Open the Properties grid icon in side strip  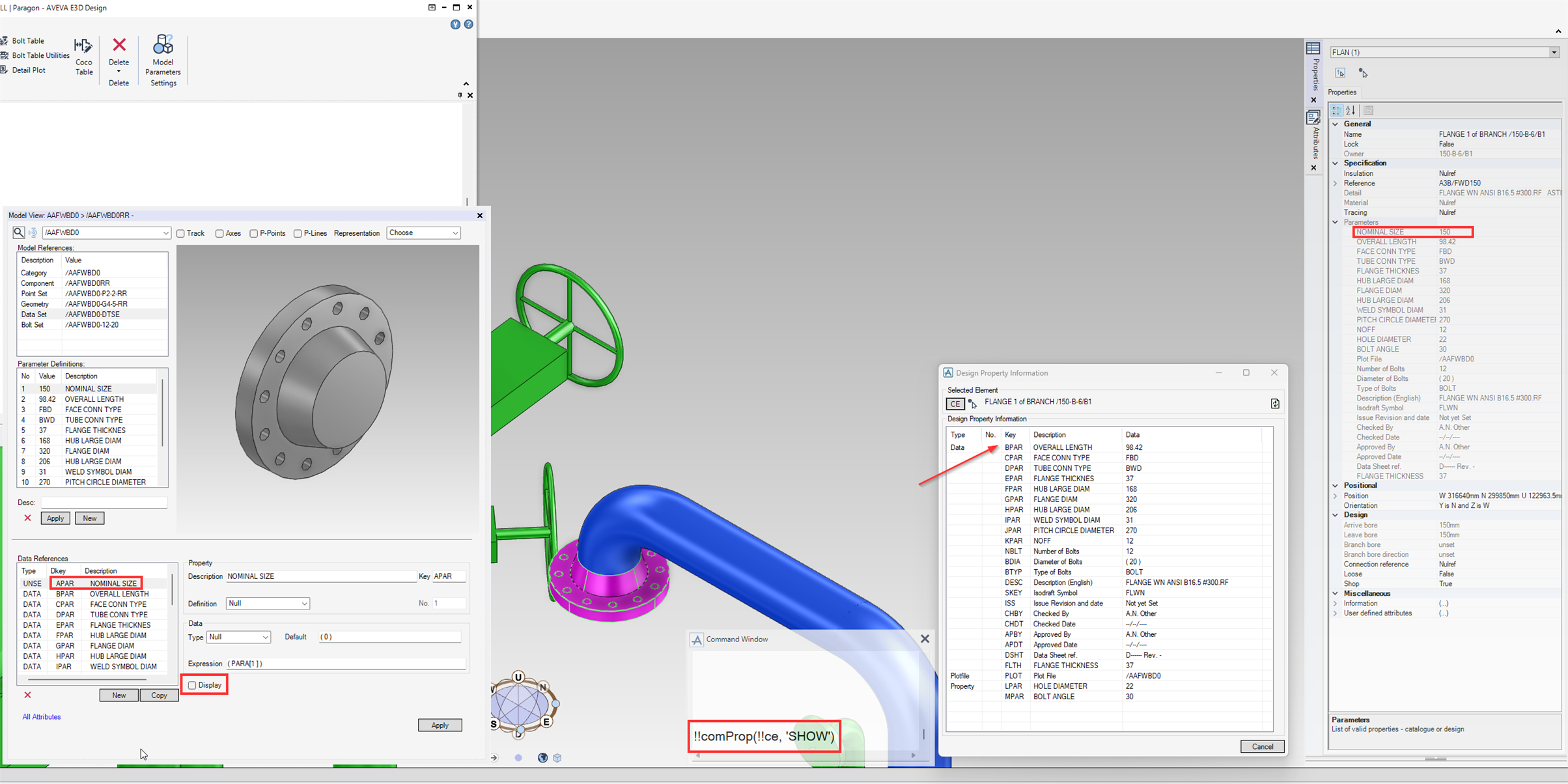[1313, 48]
